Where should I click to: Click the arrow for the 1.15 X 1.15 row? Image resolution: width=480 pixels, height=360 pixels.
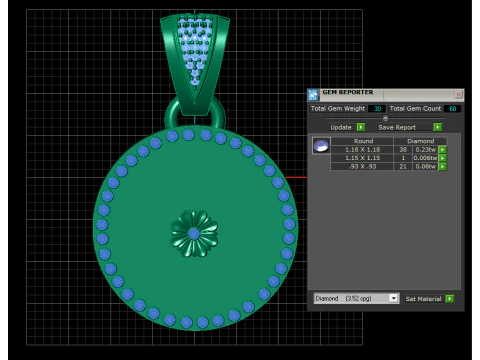pos(442,158)
